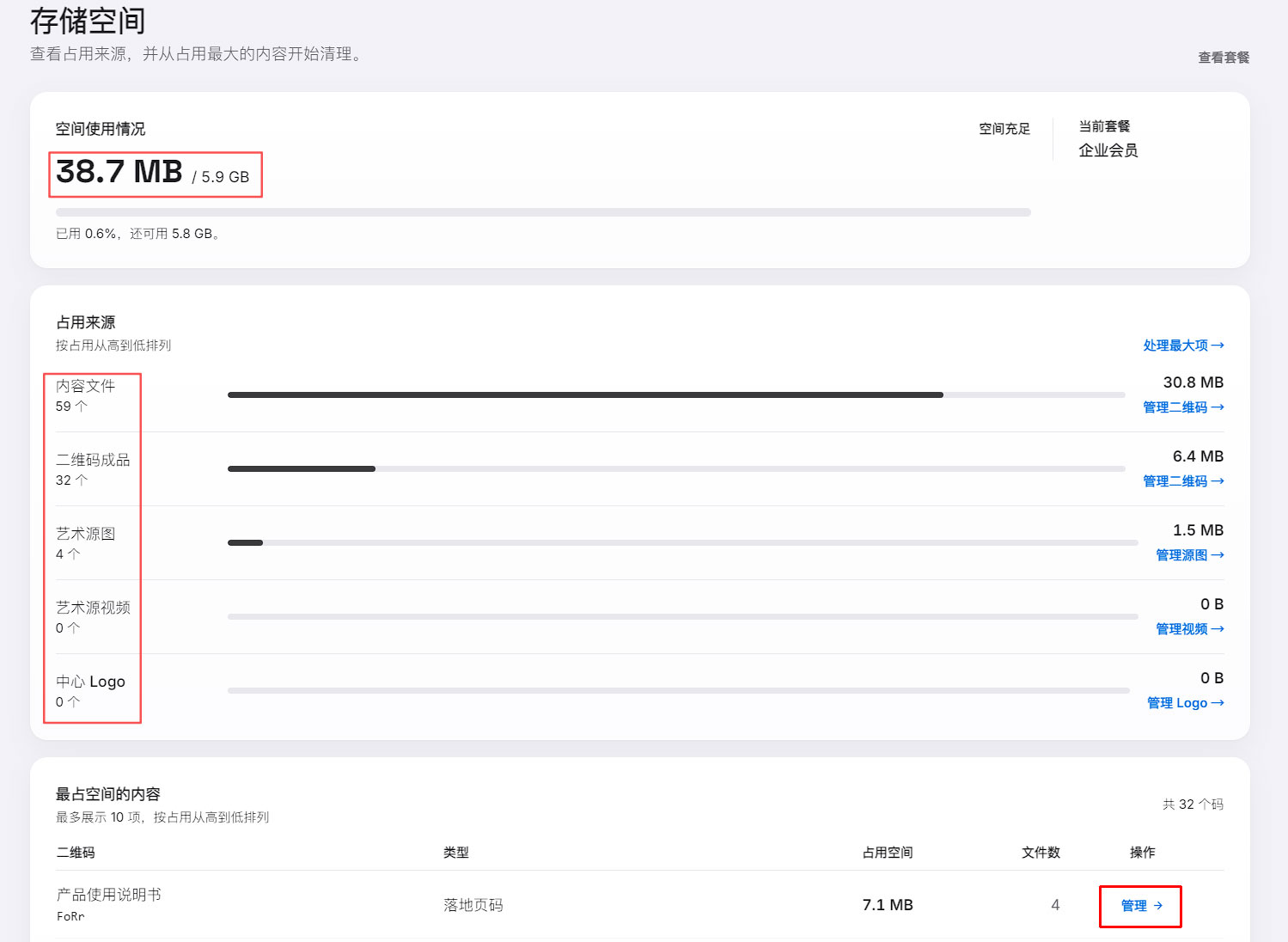The image size is (1288, 942).
Task: Click the 艺术源视频 source label
Action: pyautogui.click(x=93, y=608)
